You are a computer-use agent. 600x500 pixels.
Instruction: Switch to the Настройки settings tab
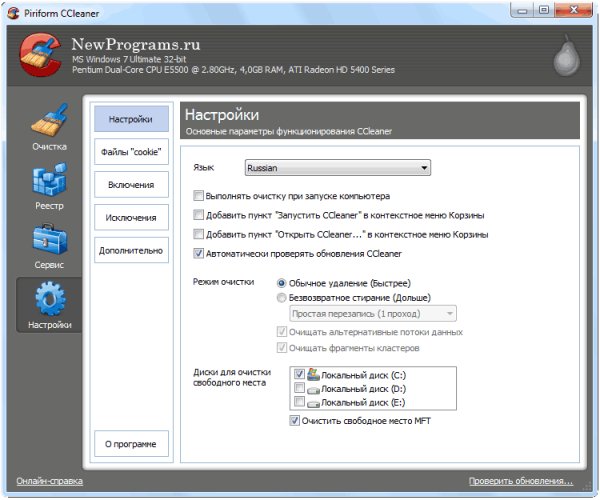pos(131,119)
